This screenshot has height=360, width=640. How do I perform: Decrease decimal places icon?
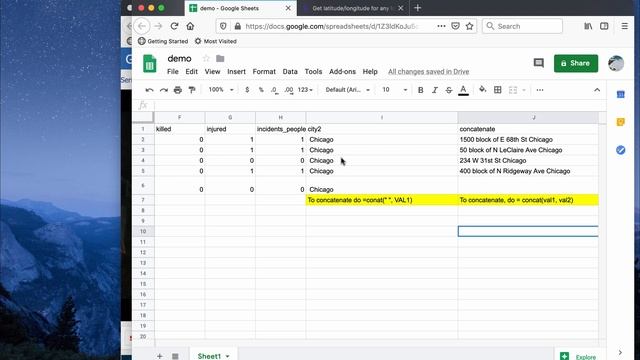[274, 90]
